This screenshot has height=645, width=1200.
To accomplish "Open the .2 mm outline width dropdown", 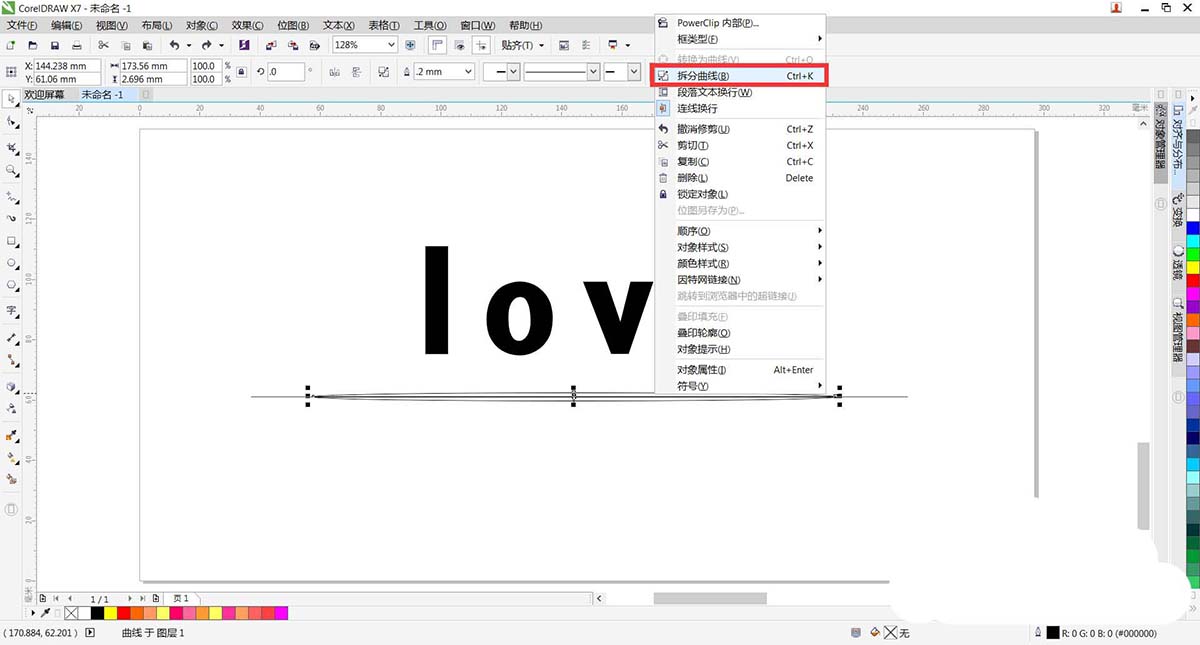I will pos(468,72).
